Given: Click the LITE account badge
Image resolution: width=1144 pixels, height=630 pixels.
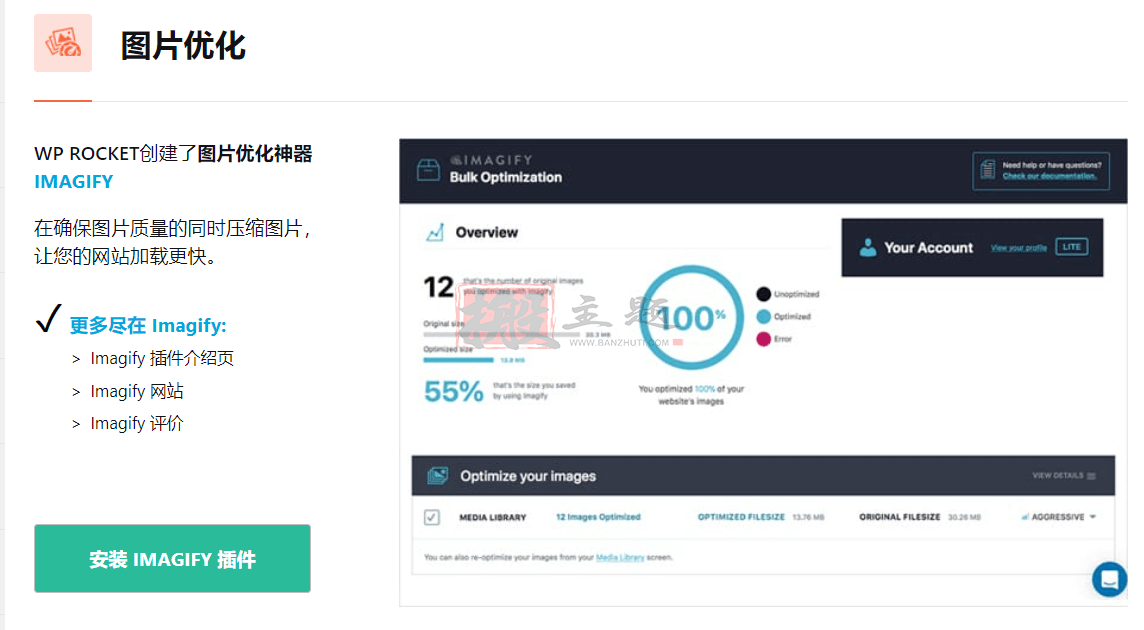Looking at the screenshot, I should click(x=1072, y=247).
